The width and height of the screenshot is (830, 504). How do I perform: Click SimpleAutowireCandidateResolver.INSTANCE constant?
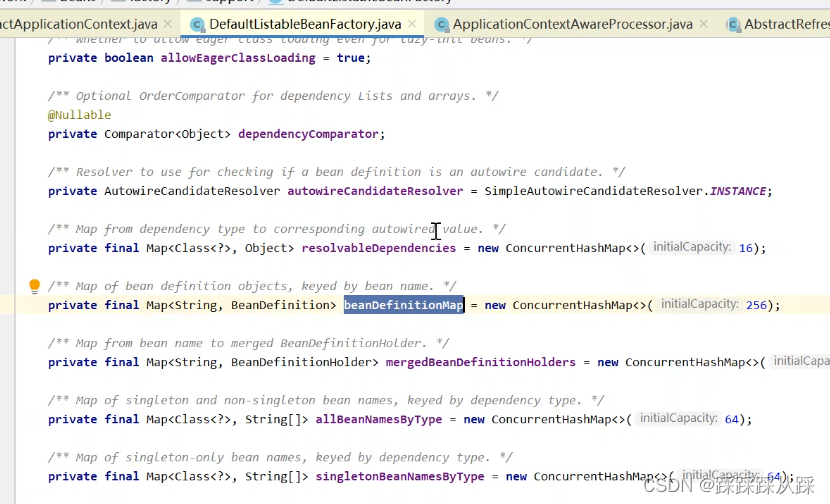625,191
